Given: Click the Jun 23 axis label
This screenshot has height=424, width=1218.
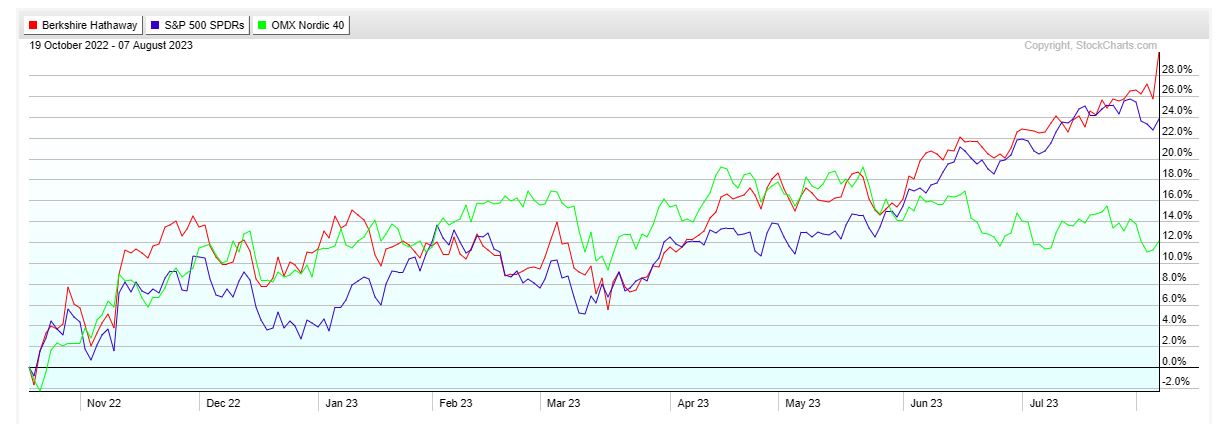Looking at the screenshot, I should coord(925,403).
